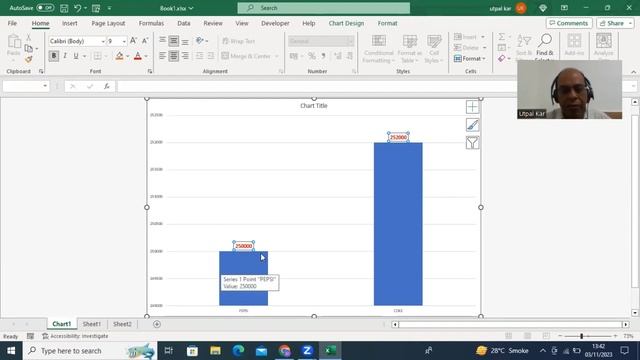This screenshot has width=640, height=360.
Task: Click Windows Start button
Action: (x=11, y=351)
